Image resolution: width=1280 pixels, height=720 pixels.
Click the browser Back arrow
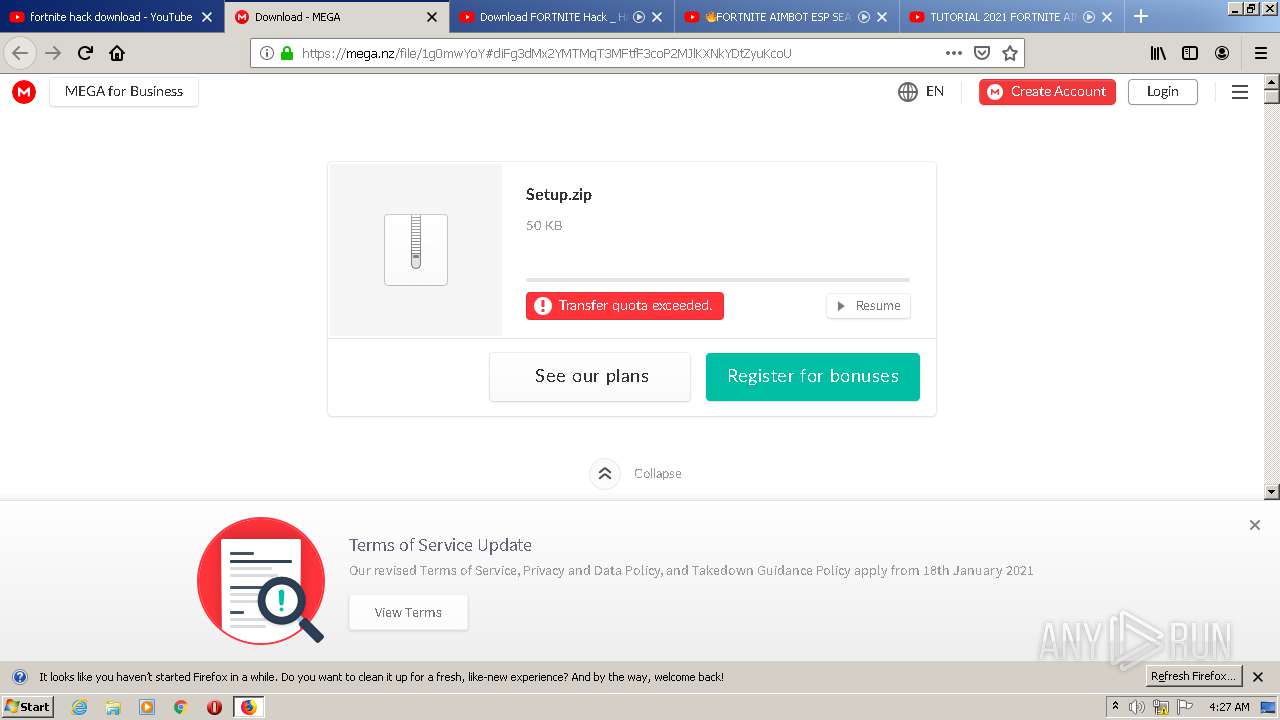pos(20,53)
